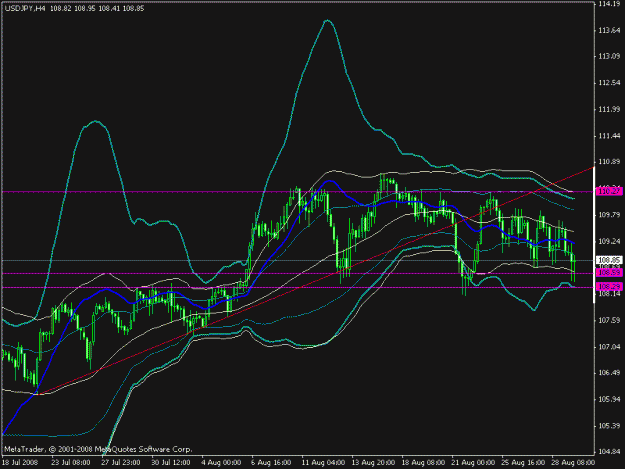Click the 113.64 price axis label
Viewport: 625px width, 469px height.
pyautogui.click(x=609, y=30)
